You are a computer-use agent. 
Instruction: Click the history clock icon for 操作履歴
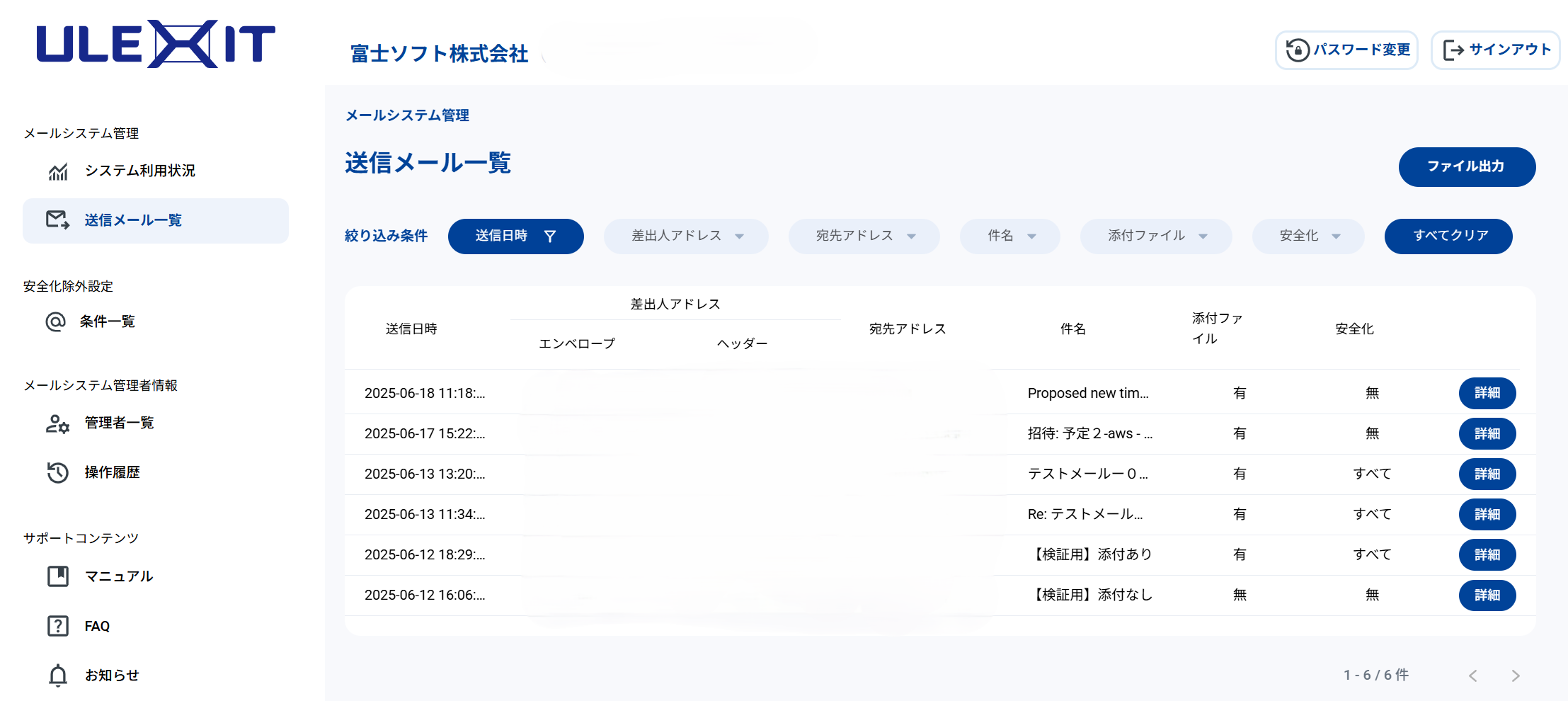pos(57,472)
